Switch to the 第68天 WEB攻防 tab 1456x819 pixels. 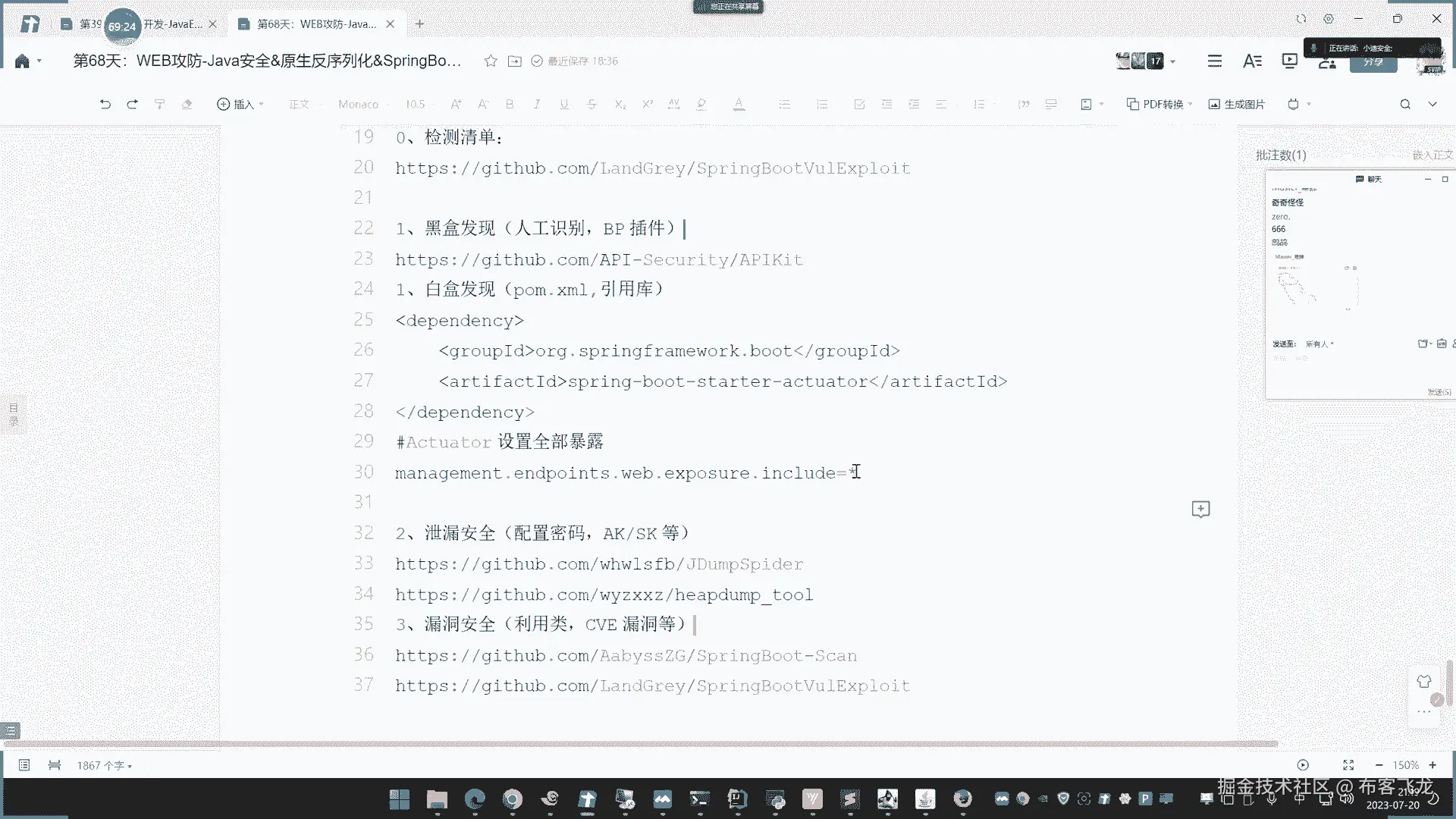point(316,24)
